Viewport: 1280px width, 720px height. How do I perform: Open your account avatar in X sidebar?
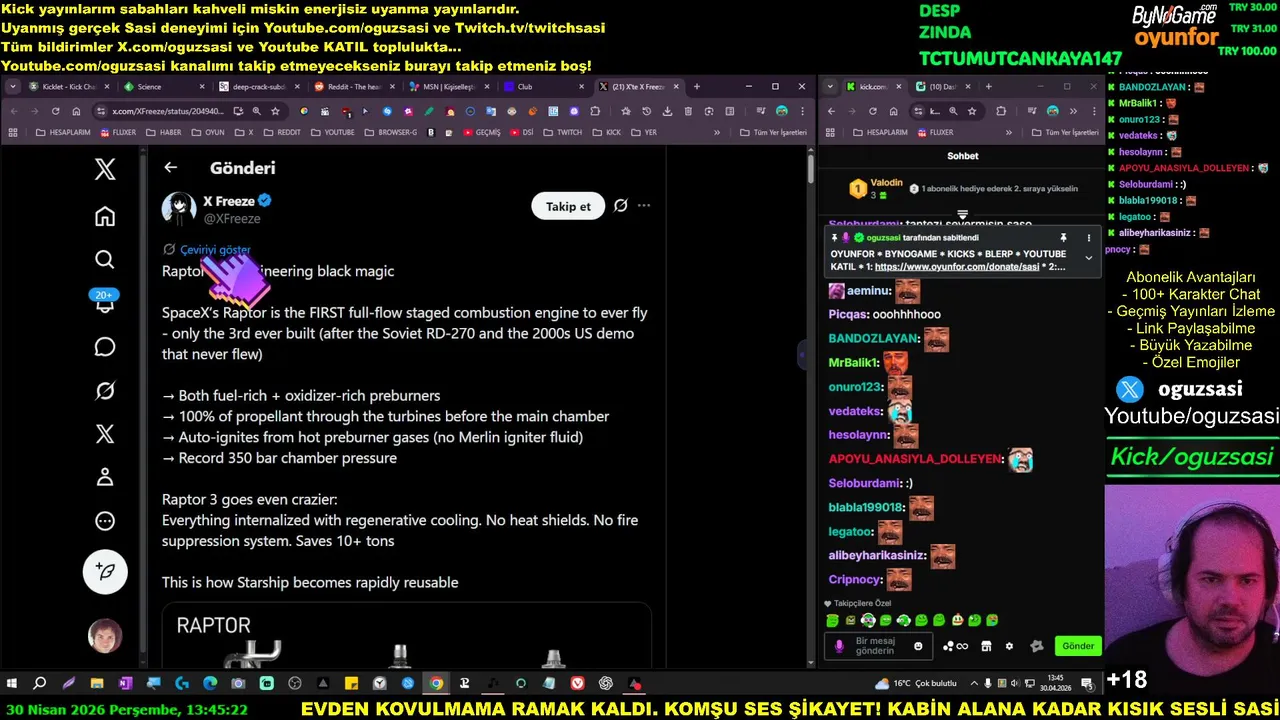105,636
